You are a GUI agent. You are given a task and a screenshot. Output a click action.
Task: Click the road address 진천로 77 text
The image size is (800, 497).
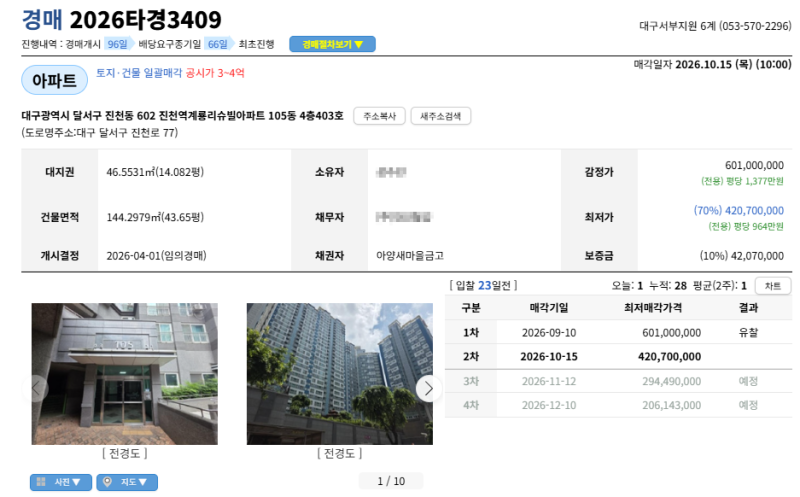(x=99, y=133)
